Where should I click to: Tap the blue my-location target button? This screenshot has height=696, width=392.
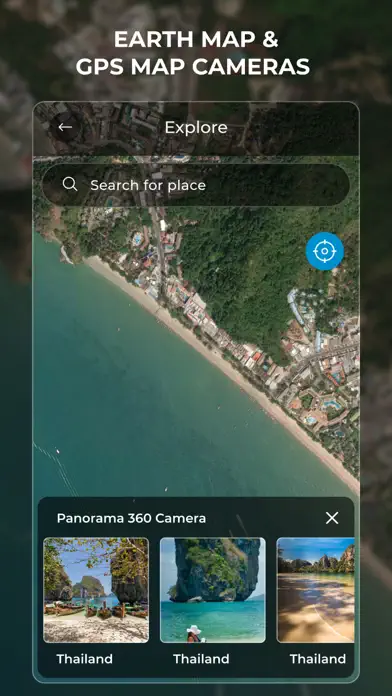(x=325, y=251)
